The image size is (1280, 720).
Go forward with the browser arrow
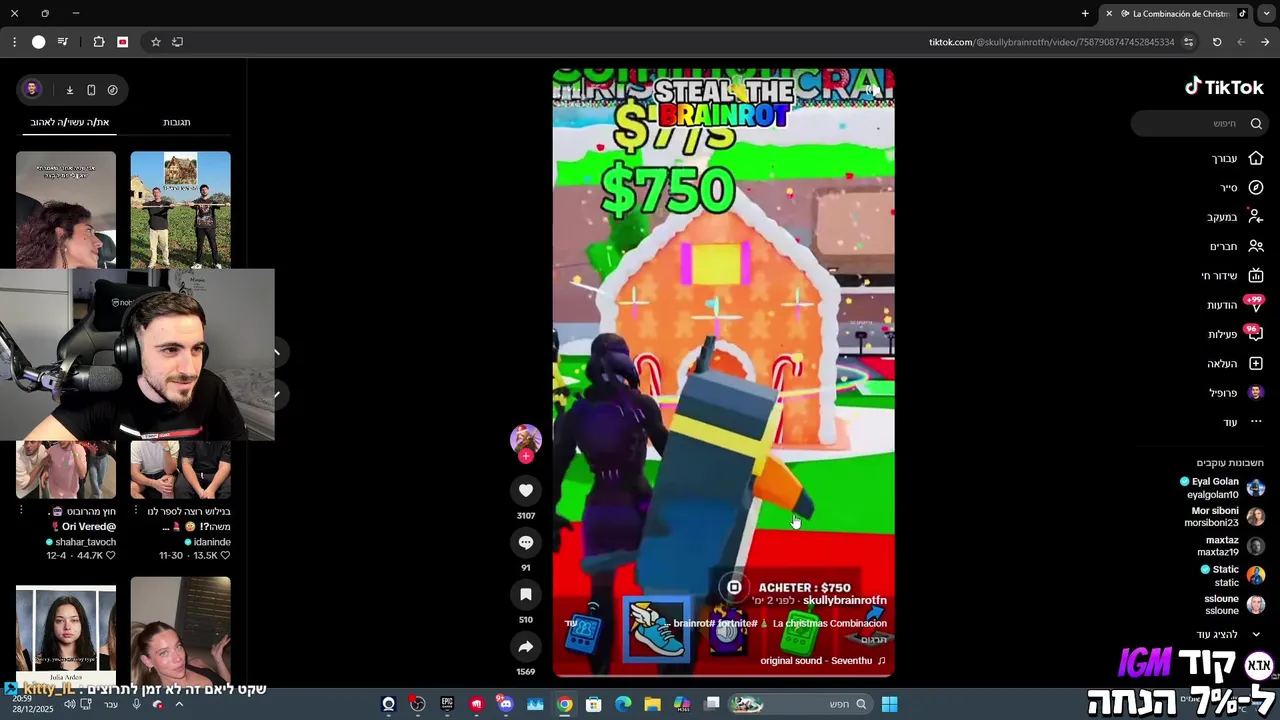coord(1265,42)
